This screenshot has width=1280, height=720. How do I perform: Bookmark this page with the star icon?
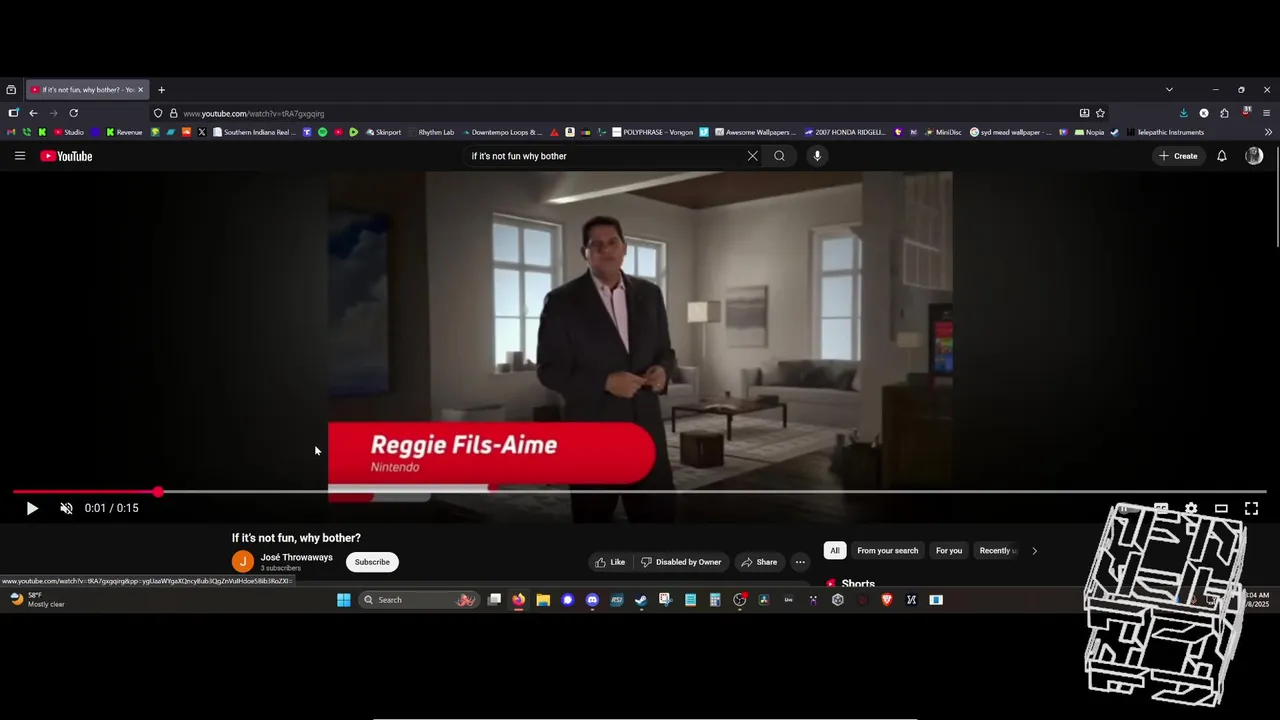click(1100, 113)
